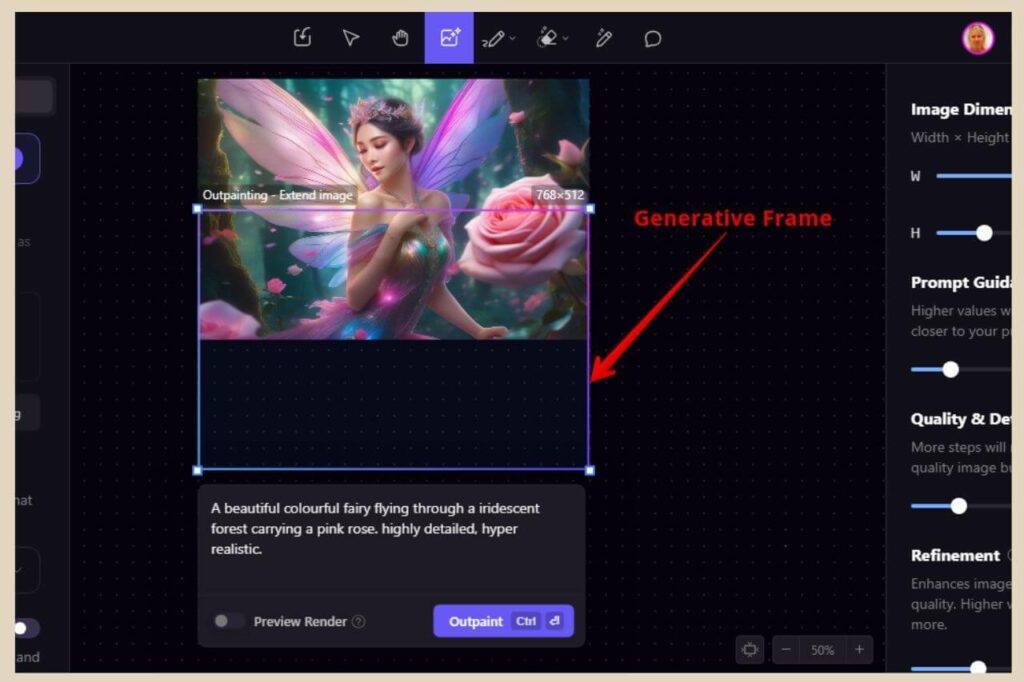Click the help icon beside Preview Render
The height and width of the screenshot is (682, 1024).
click(359, 621)
